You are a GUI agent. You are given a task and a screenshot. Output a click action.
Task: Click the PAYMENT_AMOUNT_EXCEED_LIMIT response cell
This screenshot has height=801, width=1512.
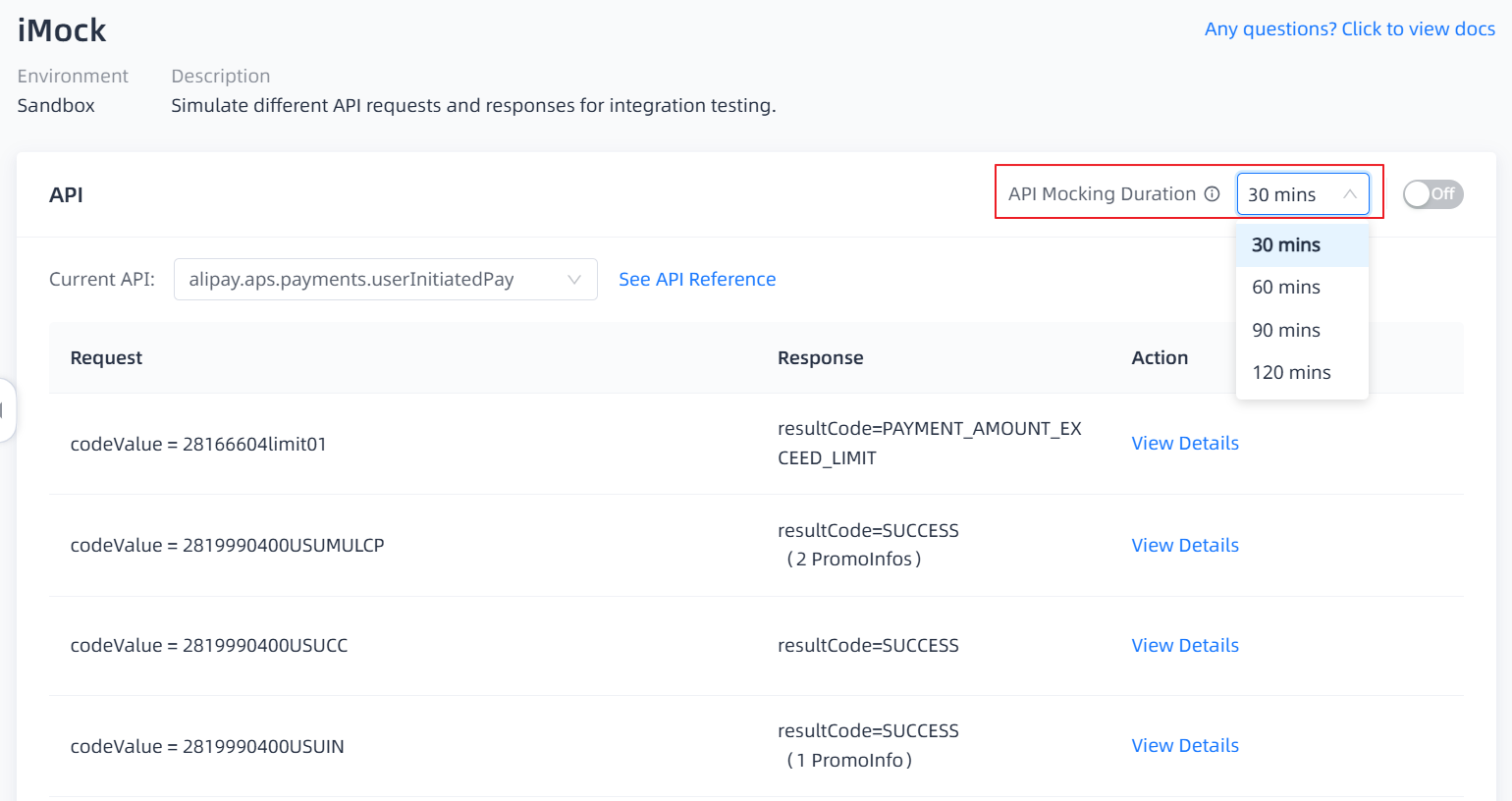point(929,444)
